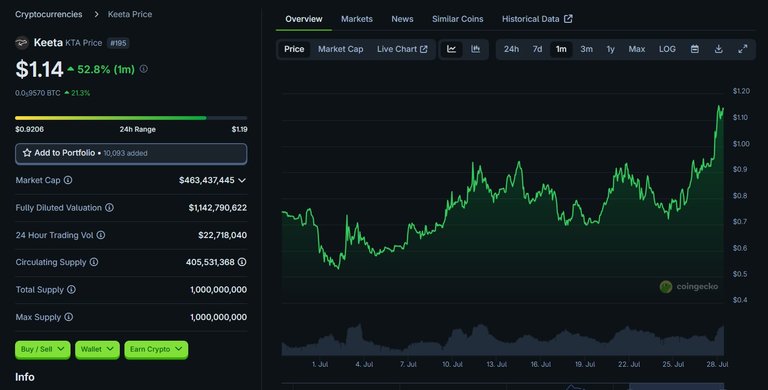Switch to line chart view icon
The height and width of the screenshot is (390, 768).
pyautogui.click(x=452, y=49)
